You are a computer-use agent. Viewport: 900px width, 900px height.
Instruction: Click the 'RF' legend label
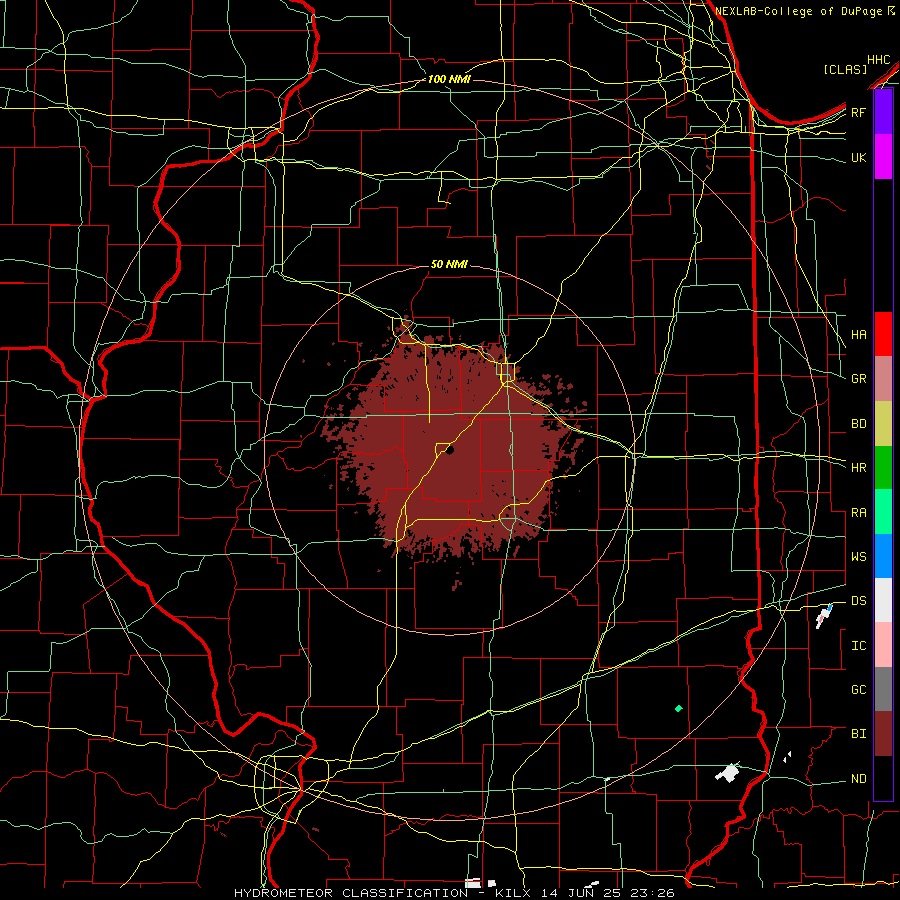coord(859,112)
